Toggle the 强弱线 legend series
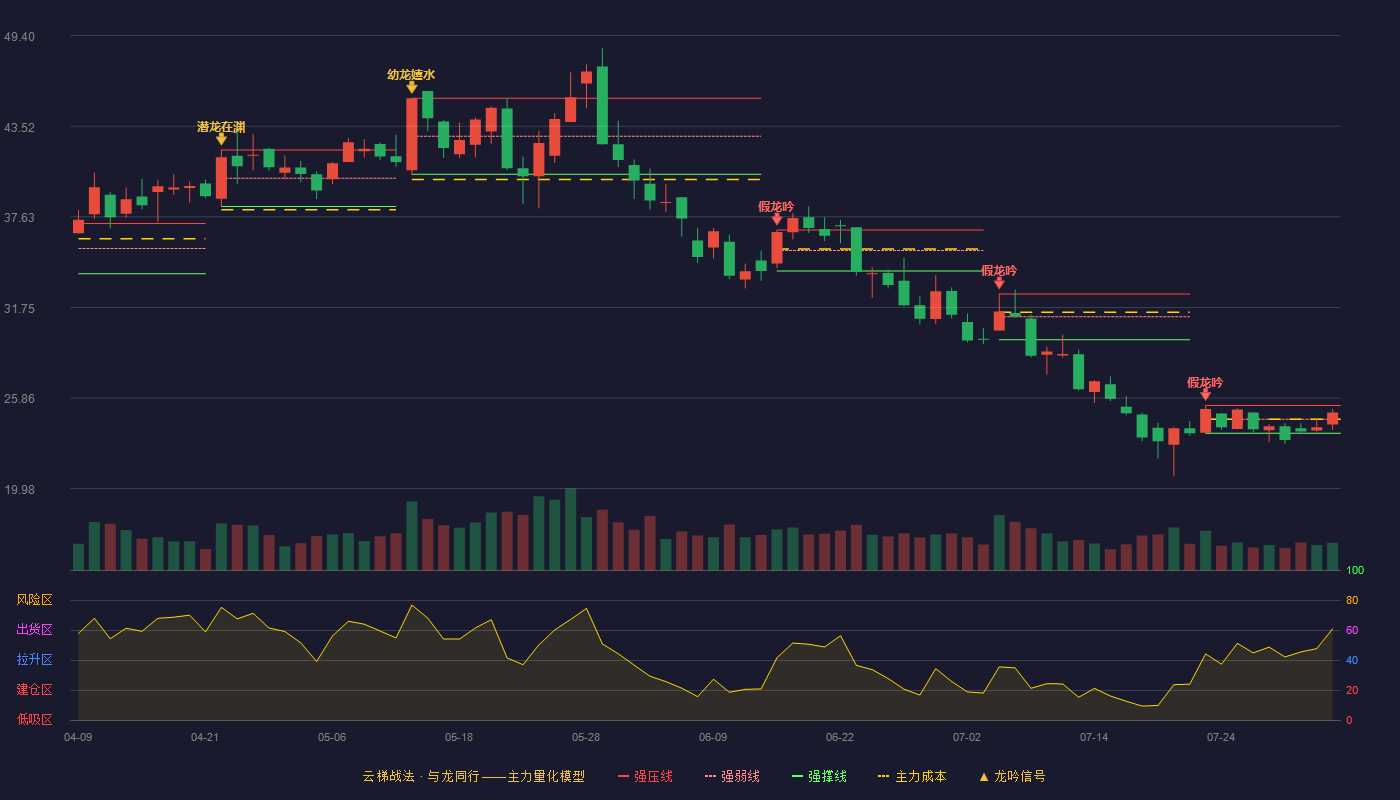Viewport: 1400px width, 800px height. [x=732, y=776]
